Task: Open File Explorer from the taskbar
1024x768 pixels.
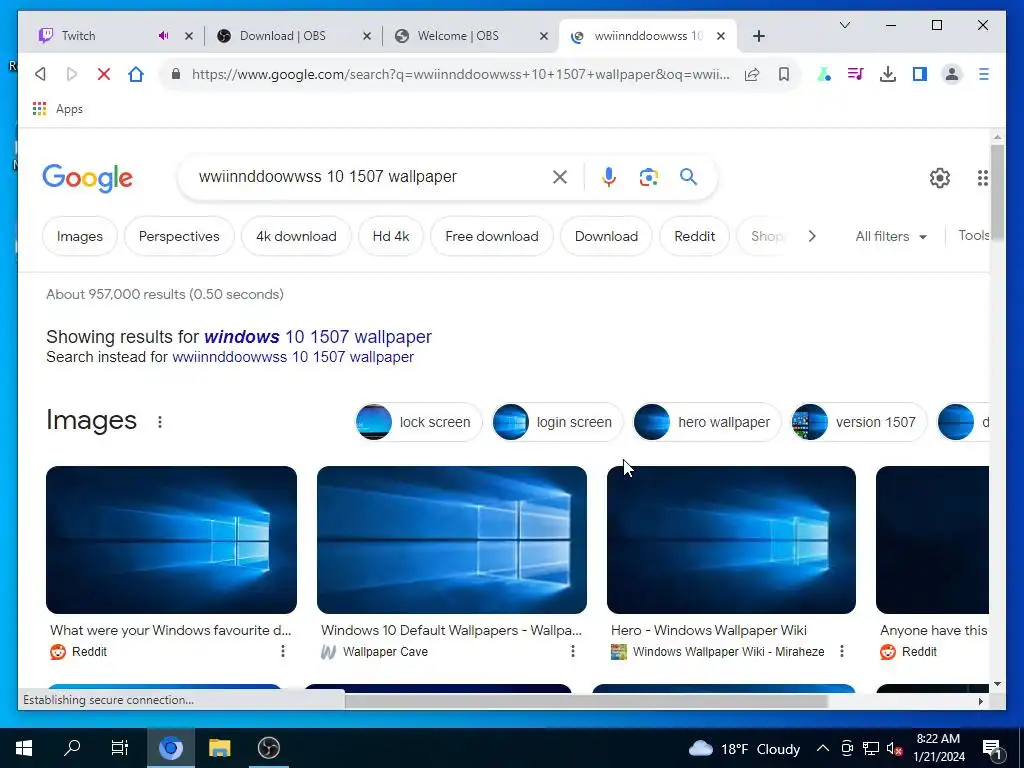Action: (x=219, y=748)
